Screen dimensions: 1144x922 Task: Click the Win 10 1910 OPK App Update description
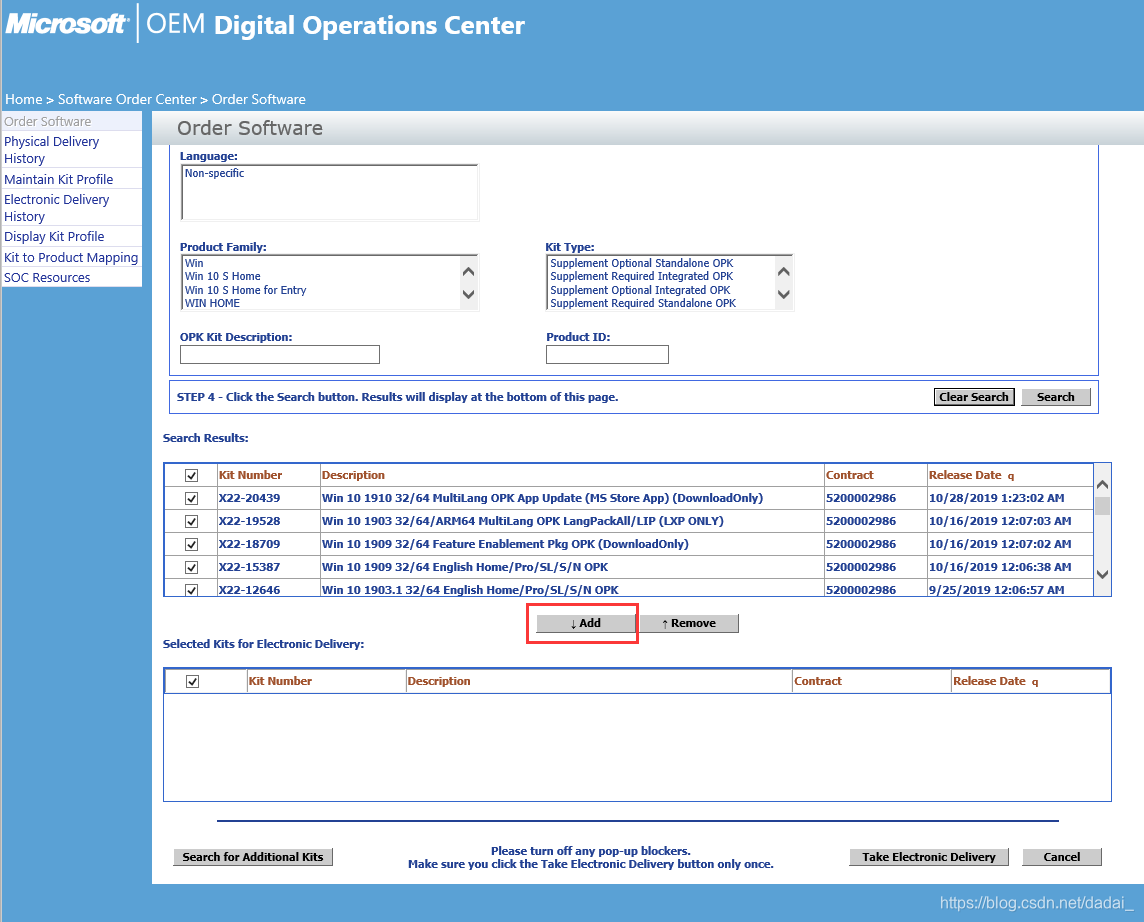[x=542, y=498]
